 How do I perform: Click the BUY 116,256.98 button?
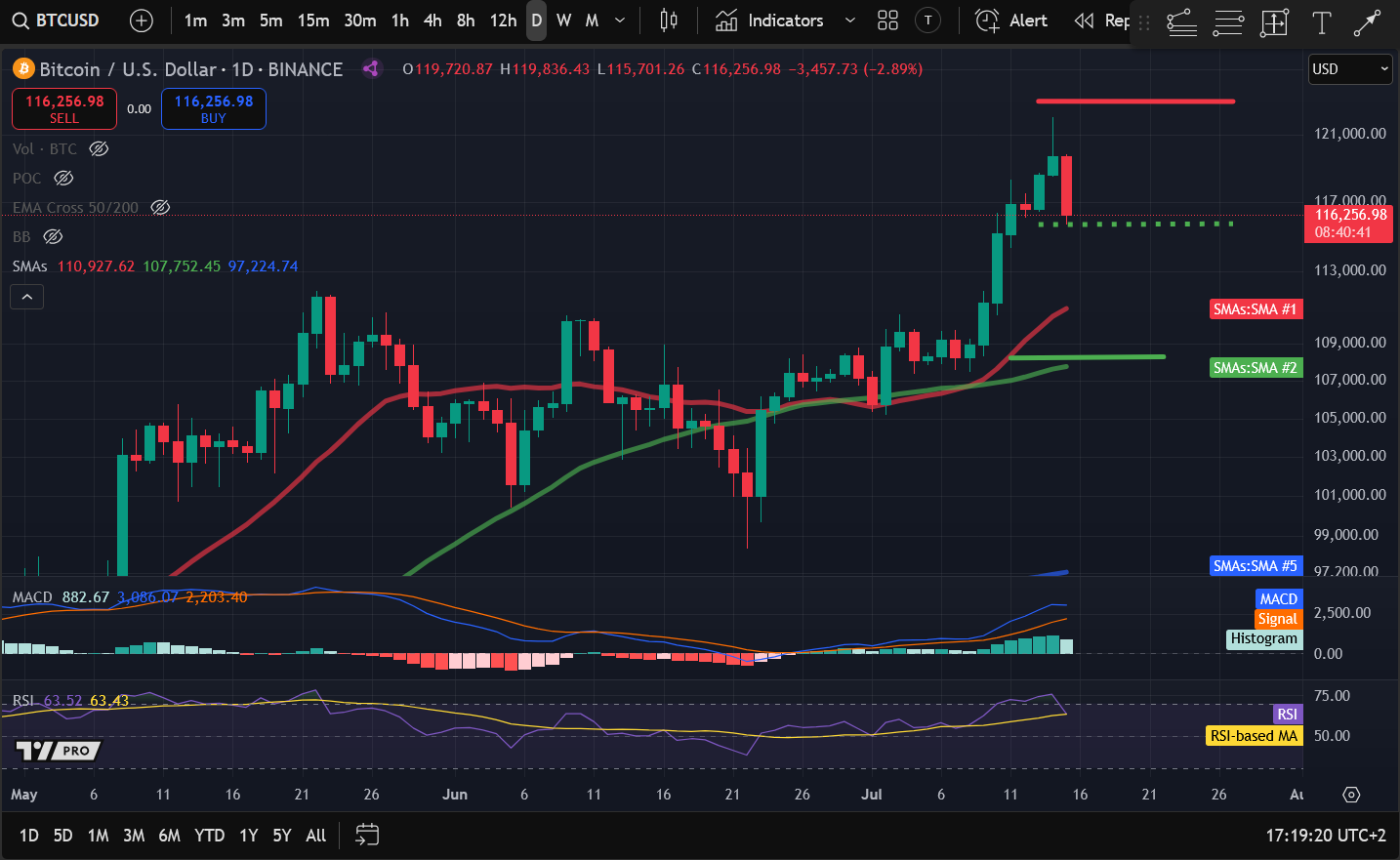point(214,108)
